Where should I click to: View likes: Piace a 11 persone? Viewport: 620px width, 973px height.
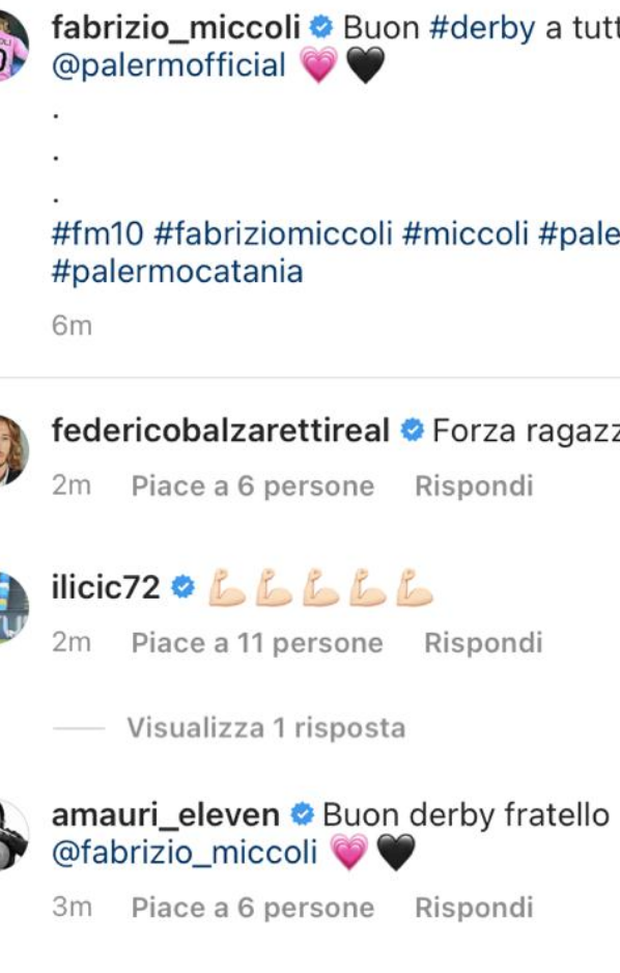point(257,643)
